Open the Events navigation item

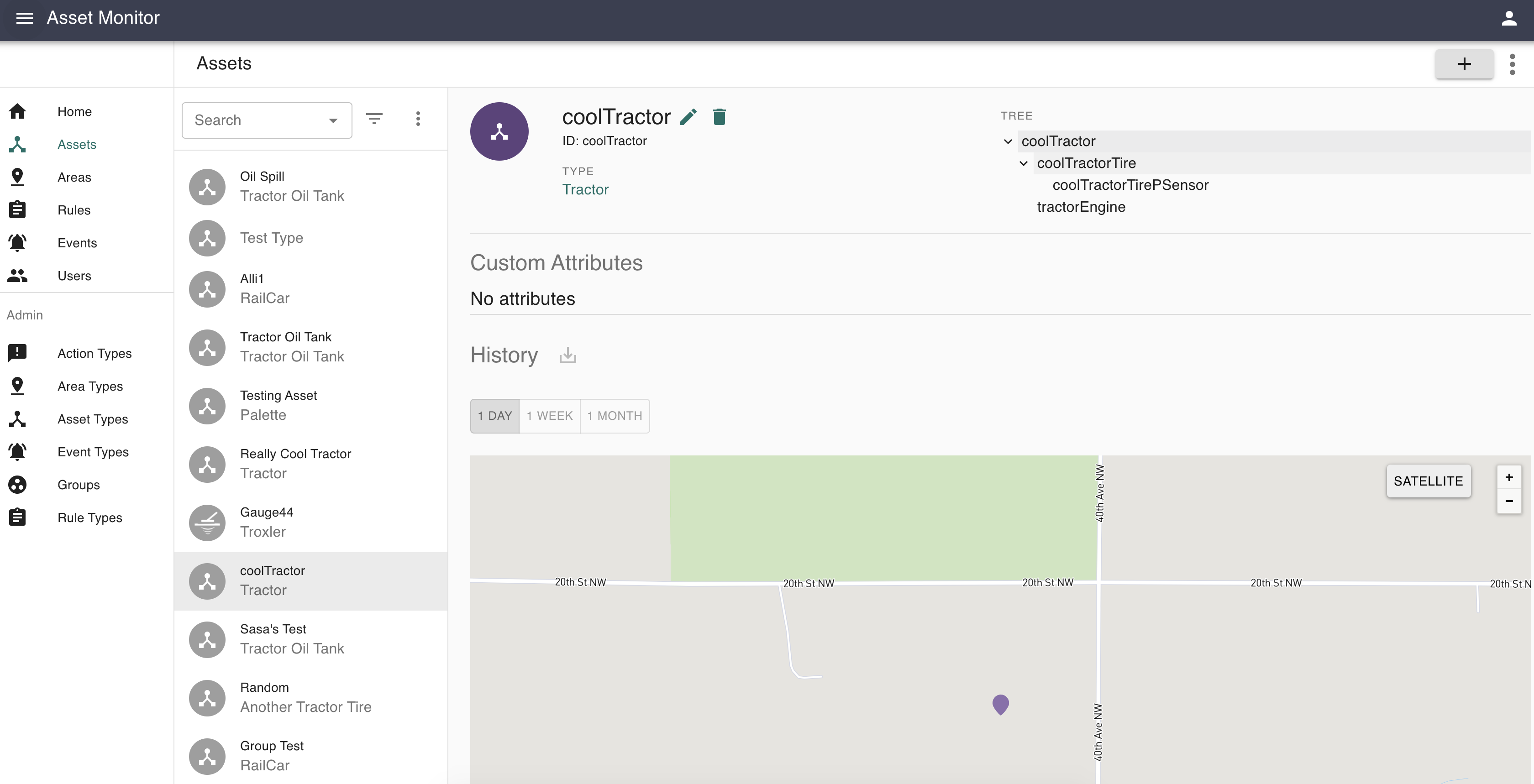pyautogui.click(x=77, y=243)
